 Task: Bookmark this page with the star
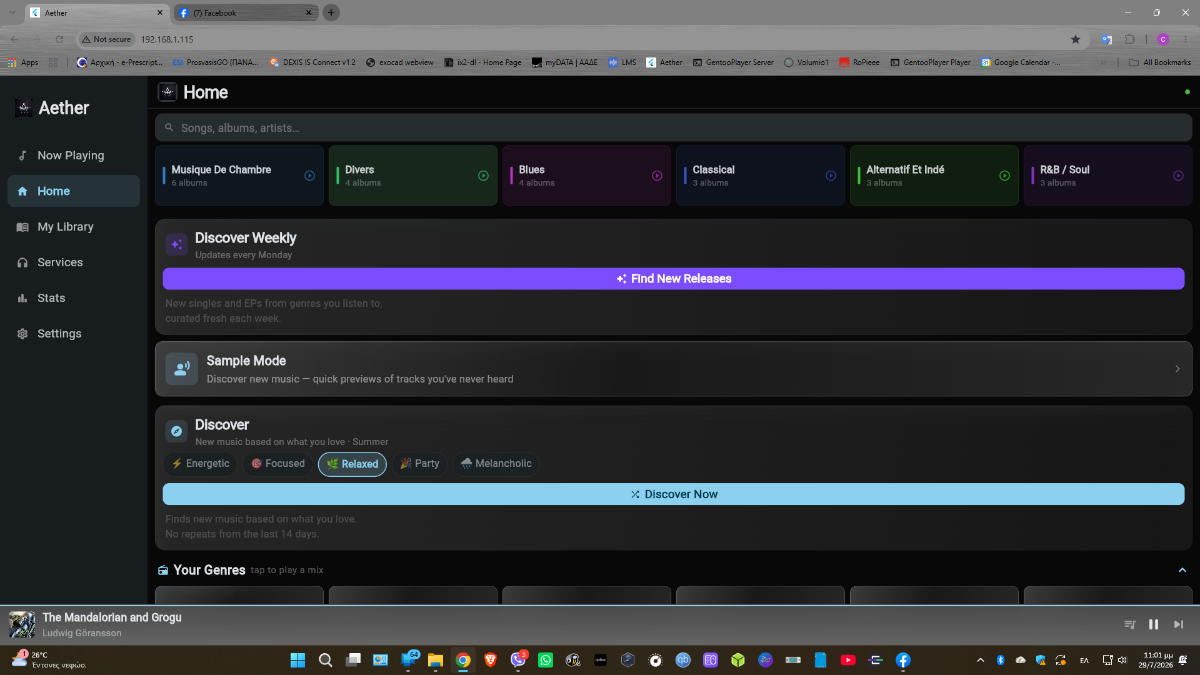tap(1075, 39)
